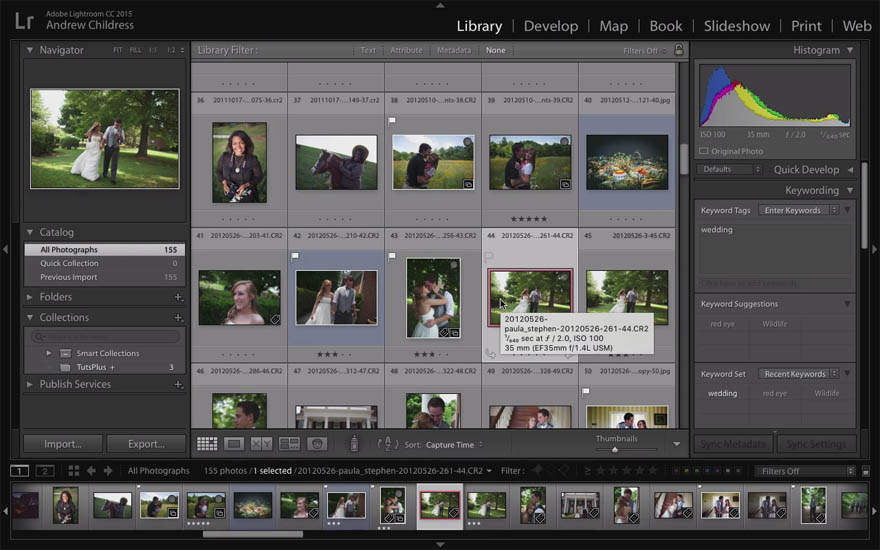This screenshot has height=550, width=880.
Task: Expand the Smart Collections set
Action: pyautogui.click(x=49, y=353)
